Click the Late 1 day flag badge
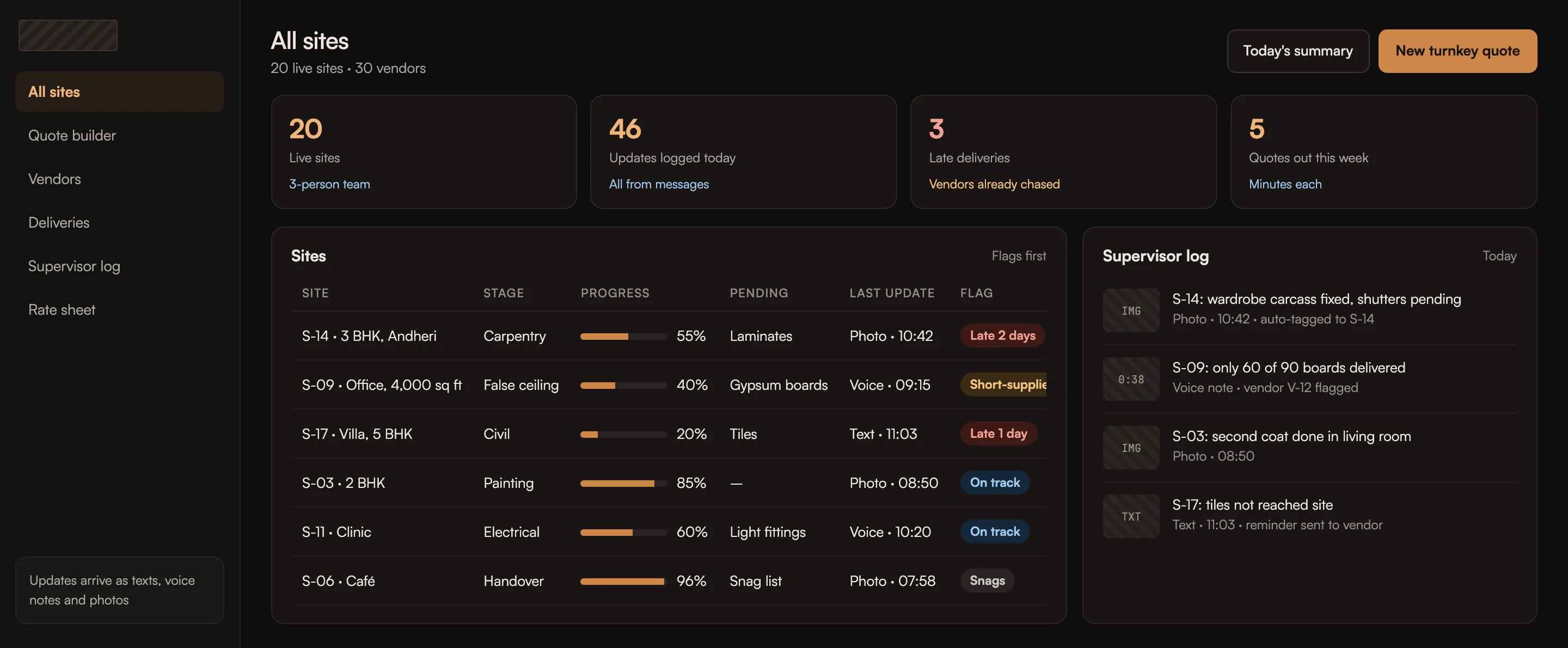 999,433
